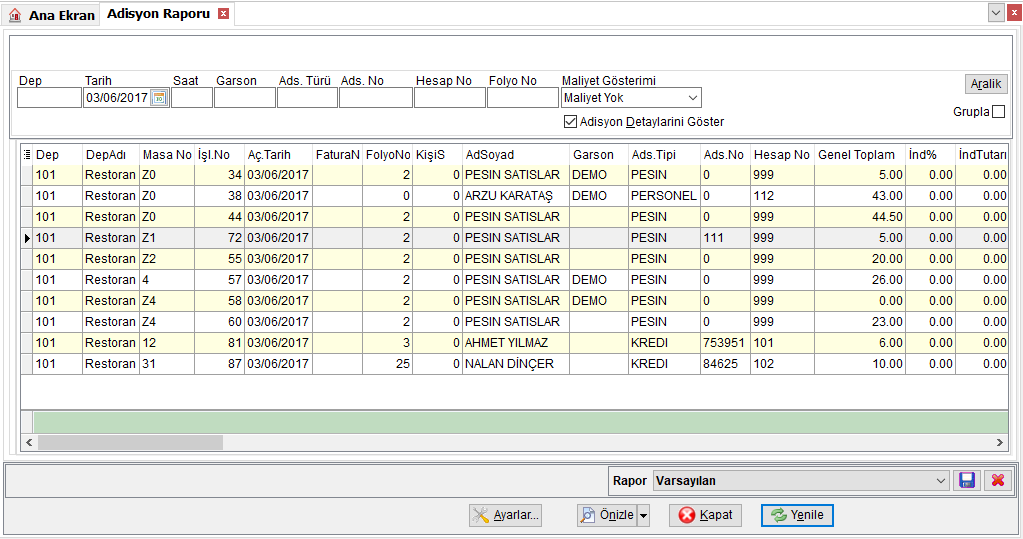Screen dimensions: 1023x539
Task: Open the calendar picker next to Tarih
Action: 159,98
